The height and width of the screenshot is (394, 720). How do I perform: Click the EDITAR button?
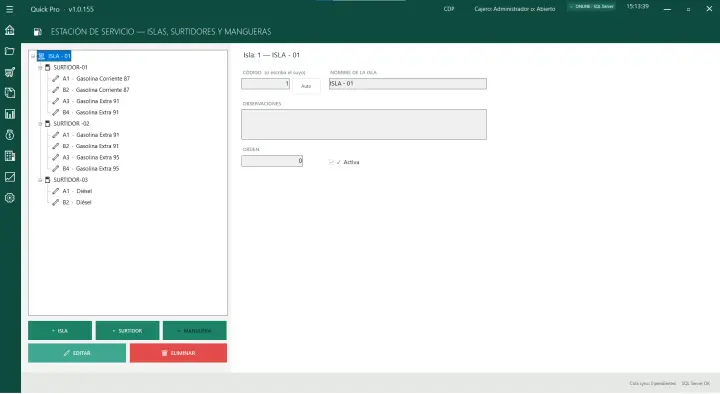point(77,353)
